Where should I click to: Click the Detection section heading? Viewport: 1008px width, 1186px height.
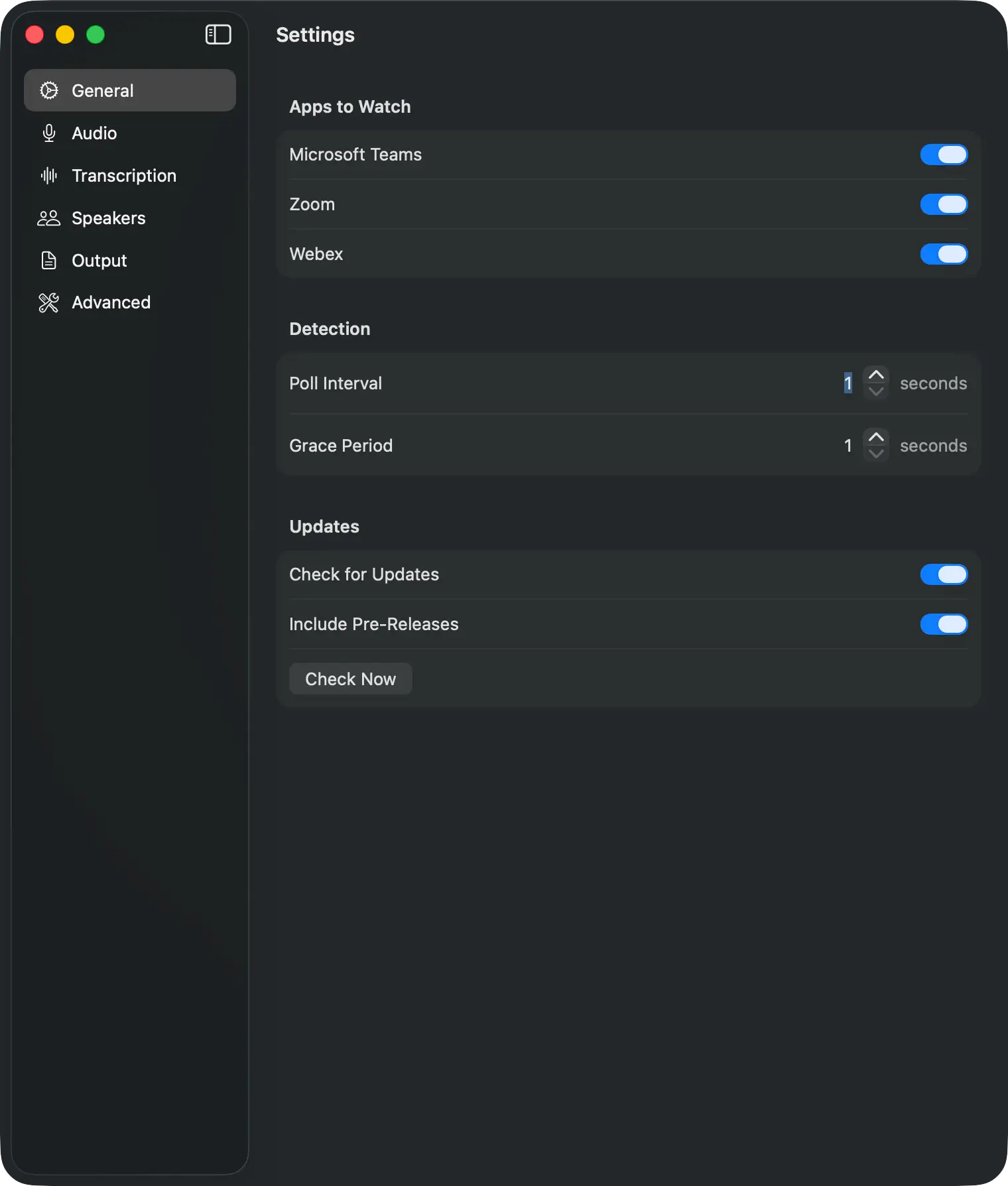point(330,329)
